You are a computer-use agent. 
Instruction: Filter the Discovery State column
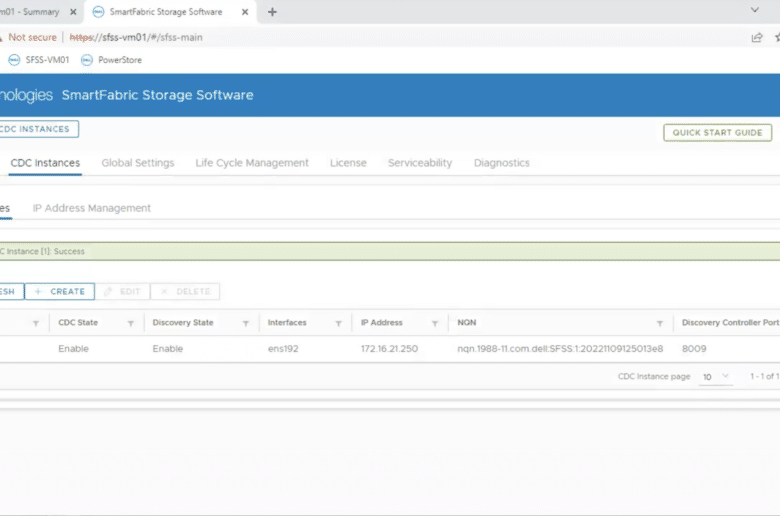246,323
